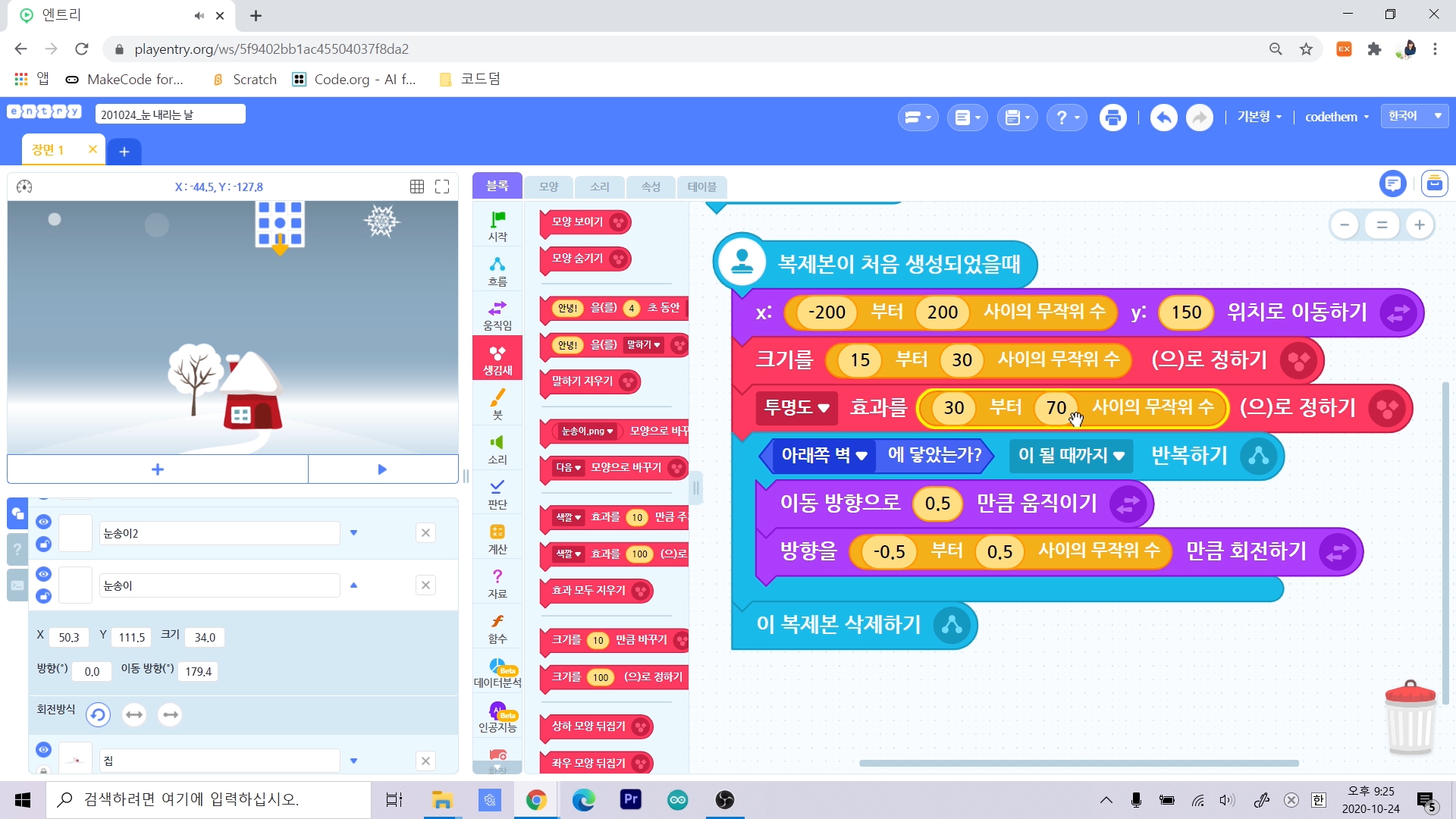Switch to the 소리 tab

point(599,187)
